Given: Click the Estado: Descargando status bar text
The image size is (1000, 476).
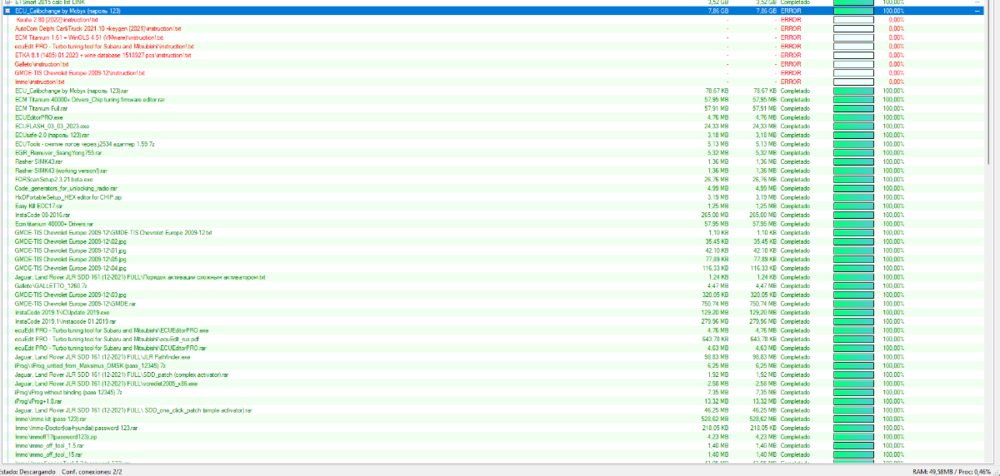Looking at the screenshot, I should tap(28, 469).
